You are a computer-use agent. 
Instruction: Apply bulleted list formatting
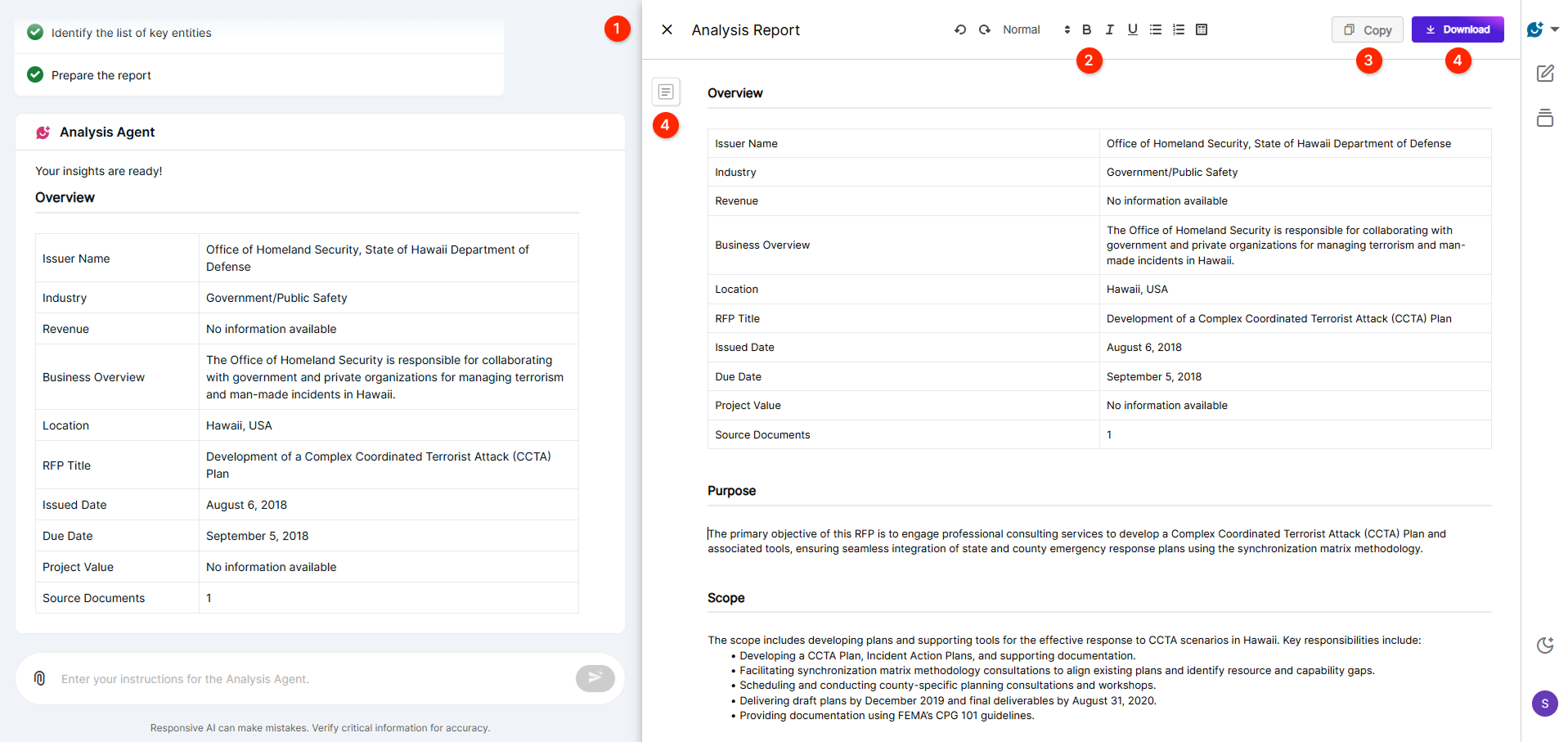[x=1155, y=29]
